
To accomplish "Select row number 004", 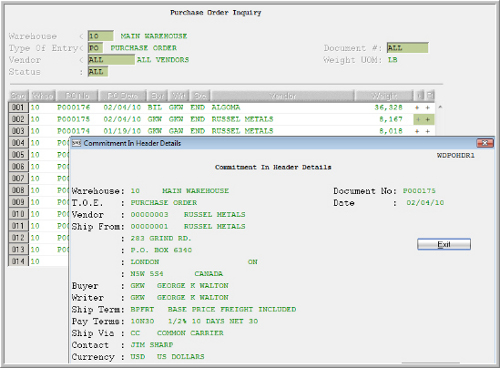I will tap(18, 143).
